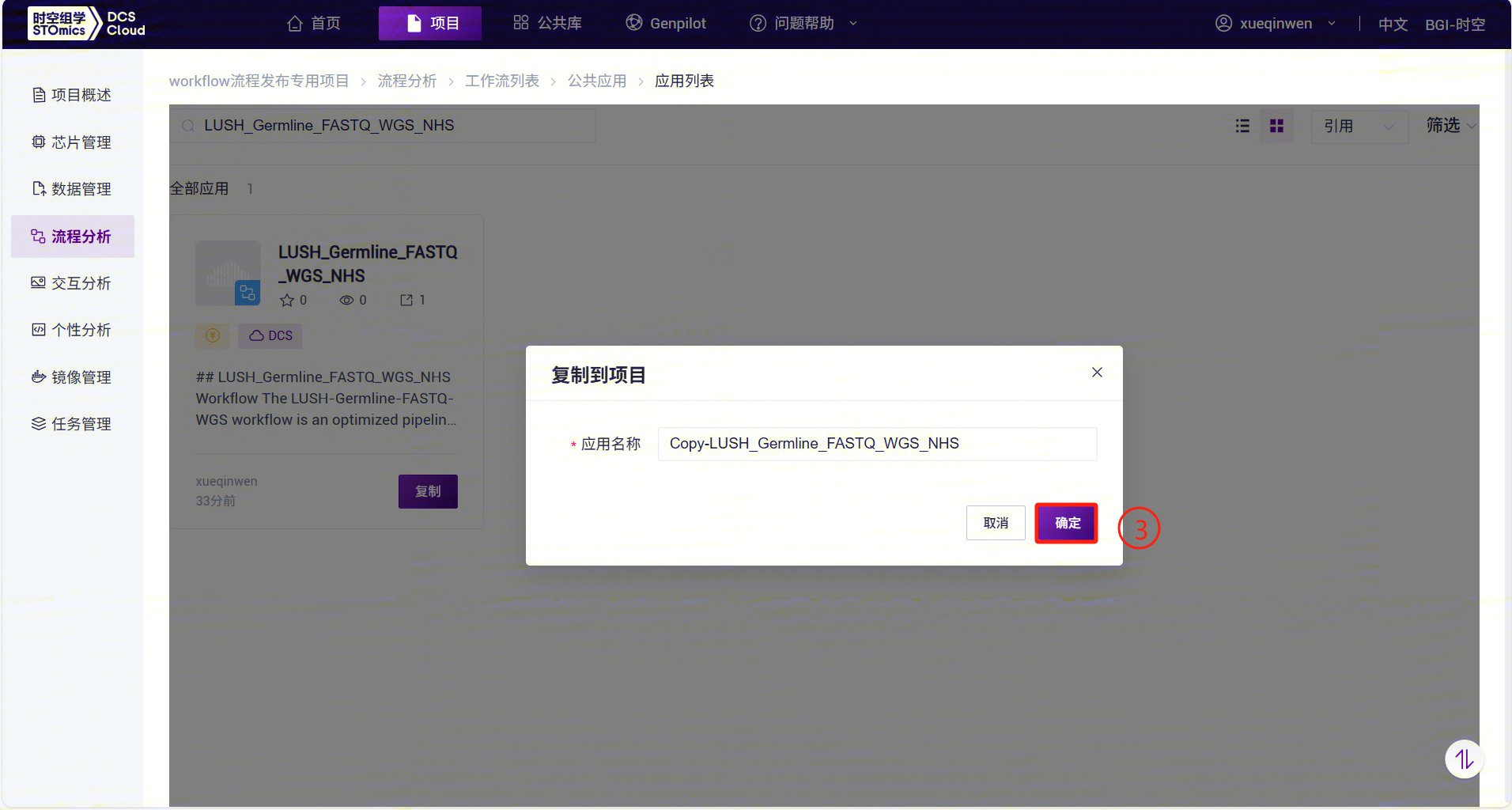The height and width of the screenshot is (810, 1512).
Task: Open the 公共库 tab
Action: (547, 23)
